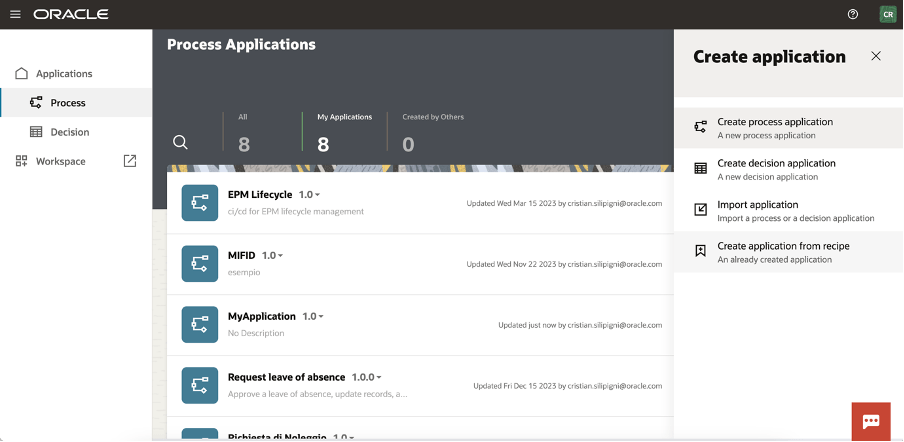This screenshot has width=904, height=442.
Task: Open Decision in the sidebar
Action: pyautogui.click(x=69, y=132)
